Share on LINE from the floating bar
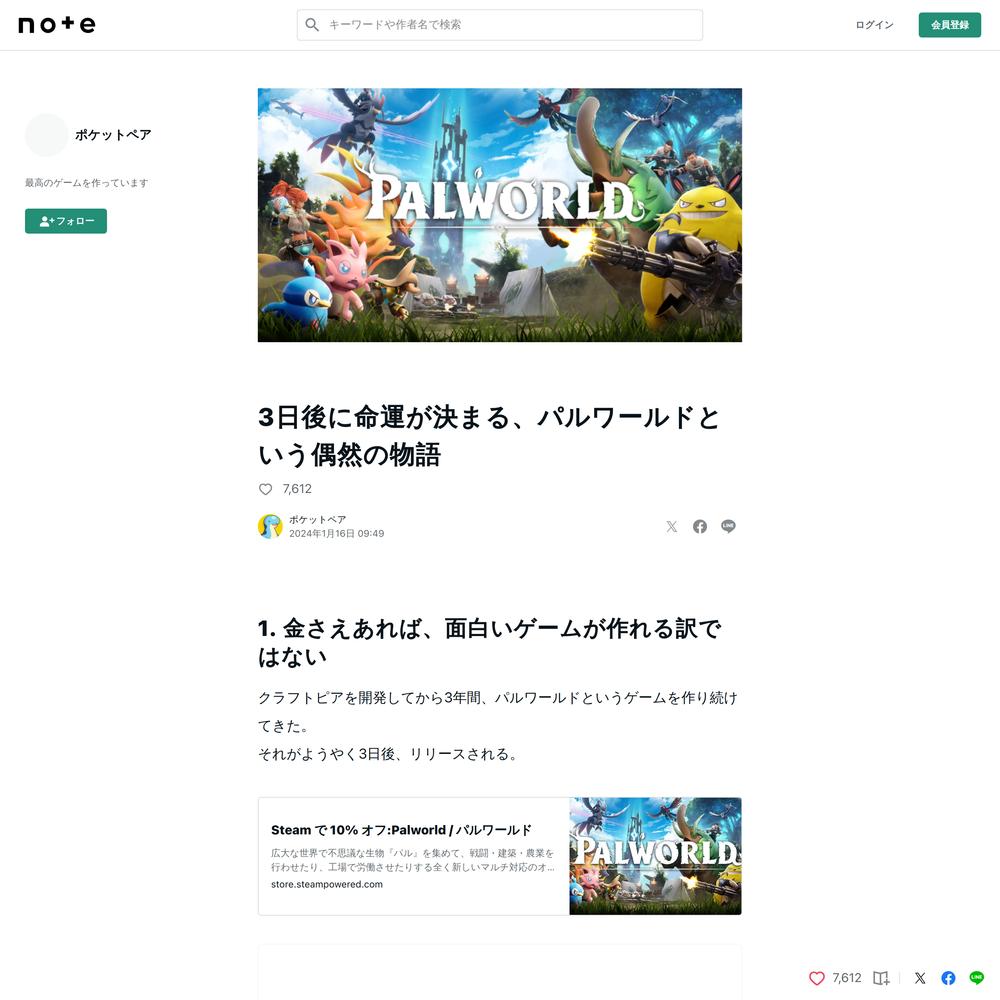The image size is (1000, 1000). 976,978
